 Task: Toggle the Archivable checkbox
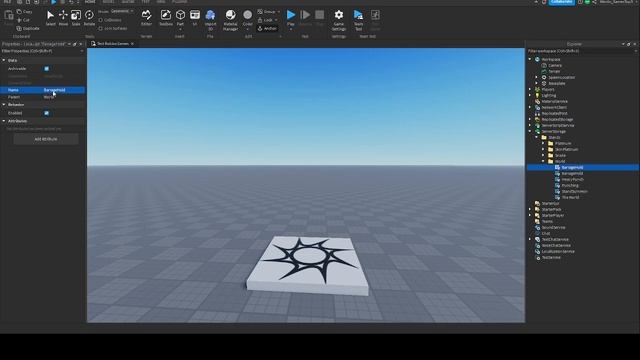47,69
